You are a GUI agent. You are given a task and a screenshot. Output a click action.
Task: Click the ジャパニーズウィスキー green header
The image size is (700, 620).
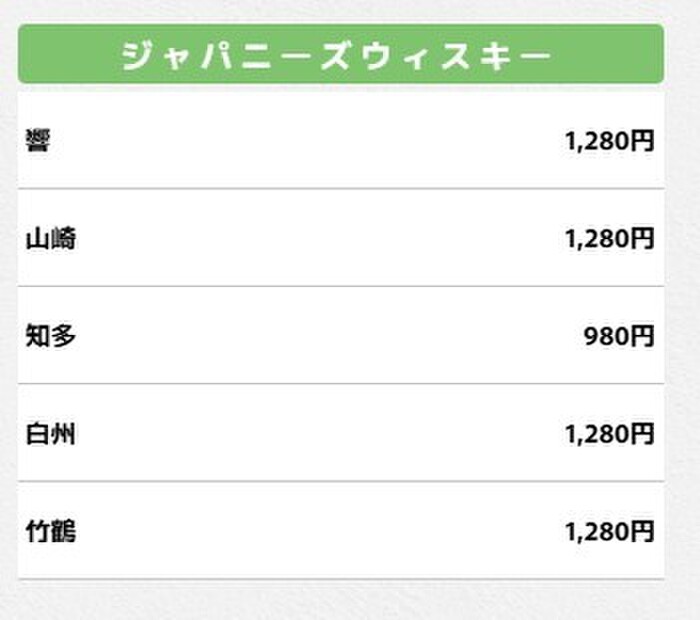pyautogui.click(x=341, y=54)
